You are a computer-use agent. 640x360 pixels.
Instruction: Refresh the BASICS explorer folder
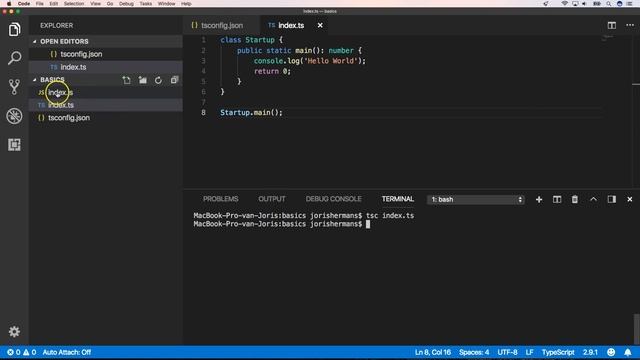click(158, 80)
